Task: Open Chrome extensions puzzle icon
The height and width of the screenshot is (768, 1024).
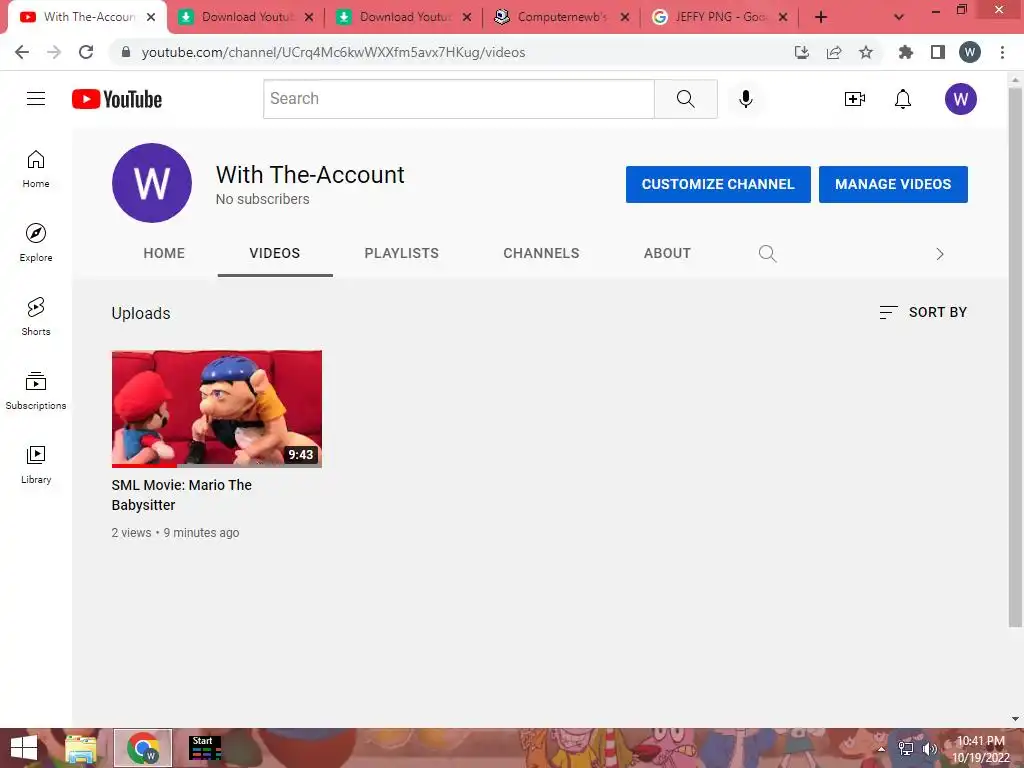Action: click(905, 52)
